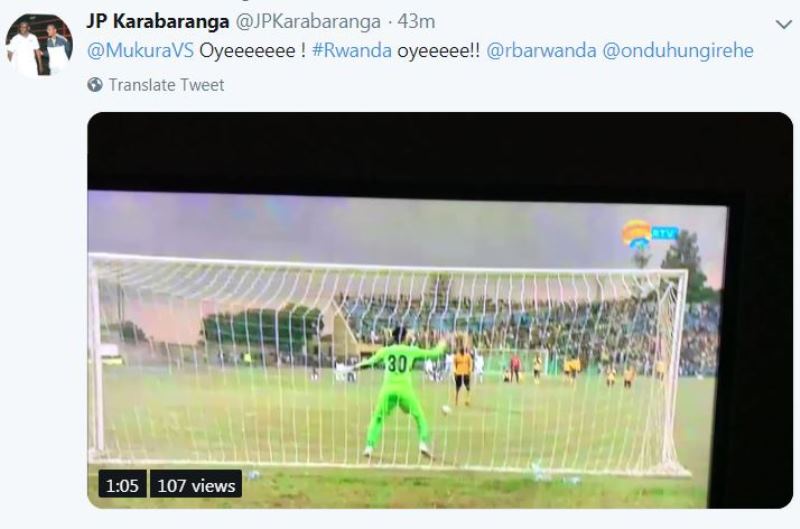Open JP Karabaranga's profile avatar
Screen dimensions: 800x529
click(39, 45)
